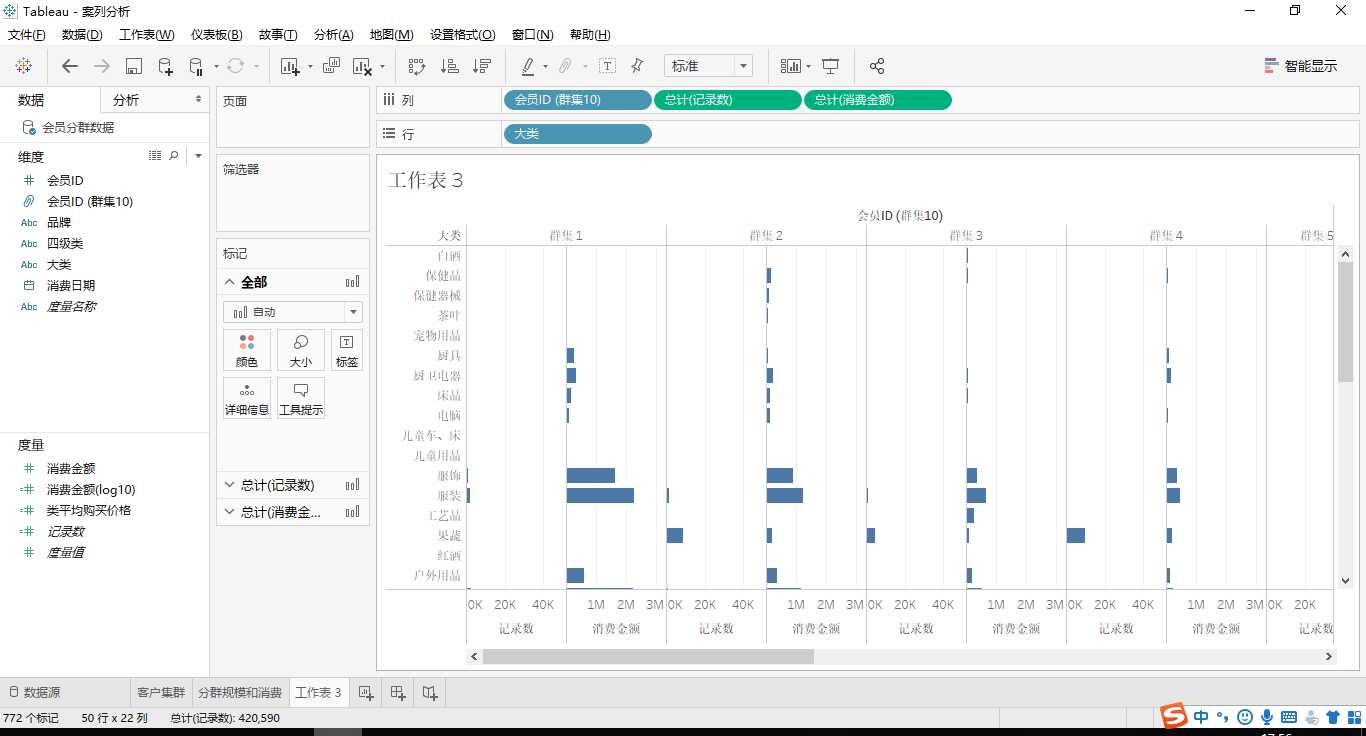Click the show mark labels T icon
This screenshot has height=736, width=1366.
point(607,66)
